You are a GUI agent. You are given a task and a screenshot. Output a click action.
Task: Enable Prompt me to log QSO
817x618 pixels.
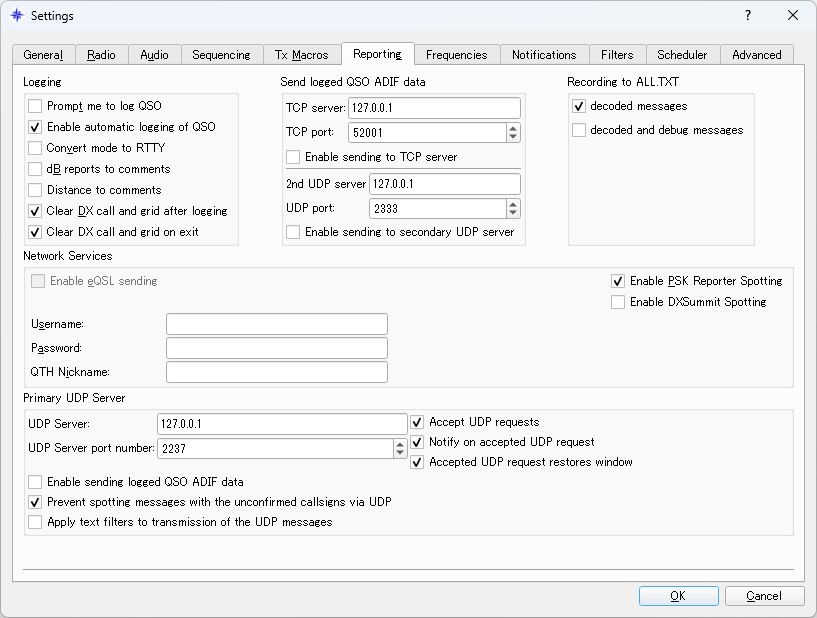coord(35,106)
